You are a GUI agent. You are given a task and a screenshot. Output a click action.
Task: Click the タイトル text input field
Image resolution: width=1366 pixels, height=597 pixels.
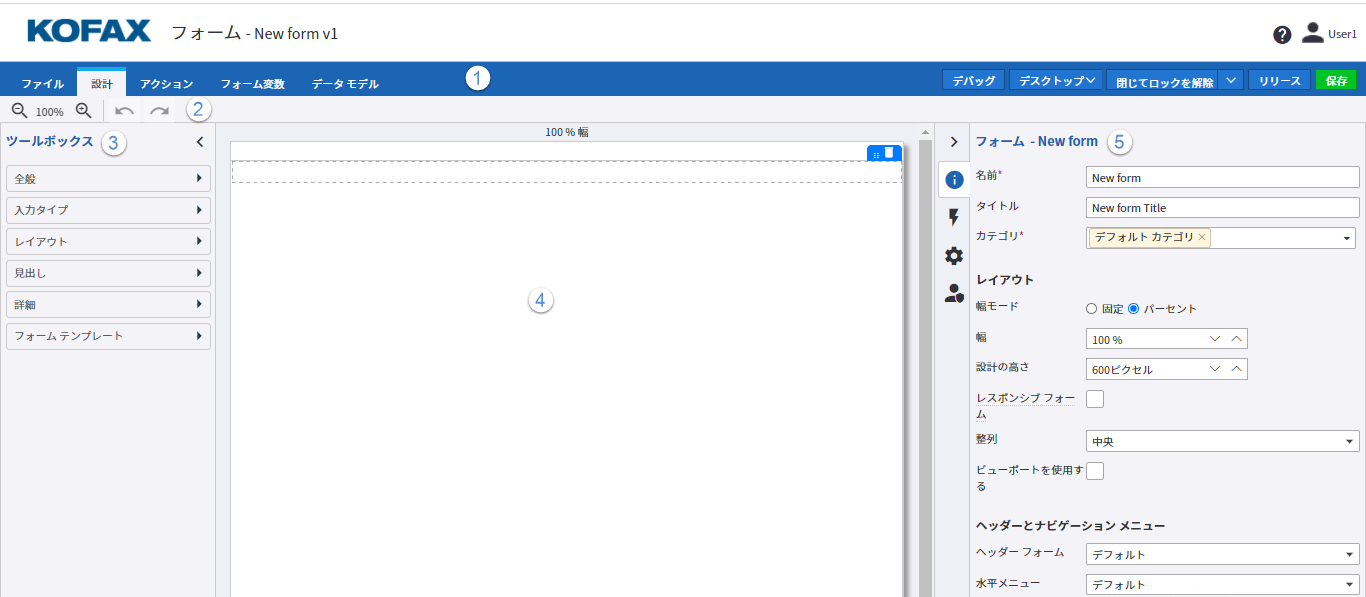click(x=1222, y=208)
